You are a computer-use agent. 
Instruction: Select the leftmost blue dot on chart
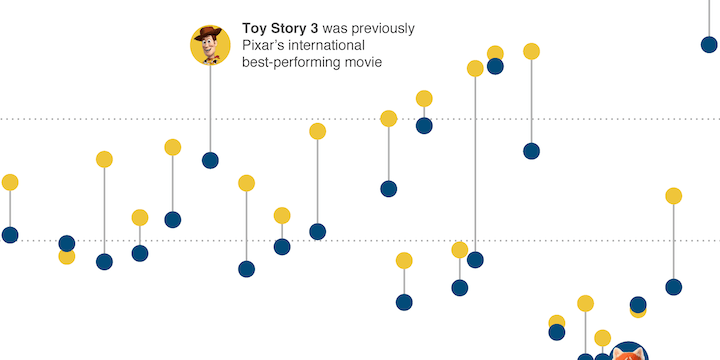click(10, 235)
